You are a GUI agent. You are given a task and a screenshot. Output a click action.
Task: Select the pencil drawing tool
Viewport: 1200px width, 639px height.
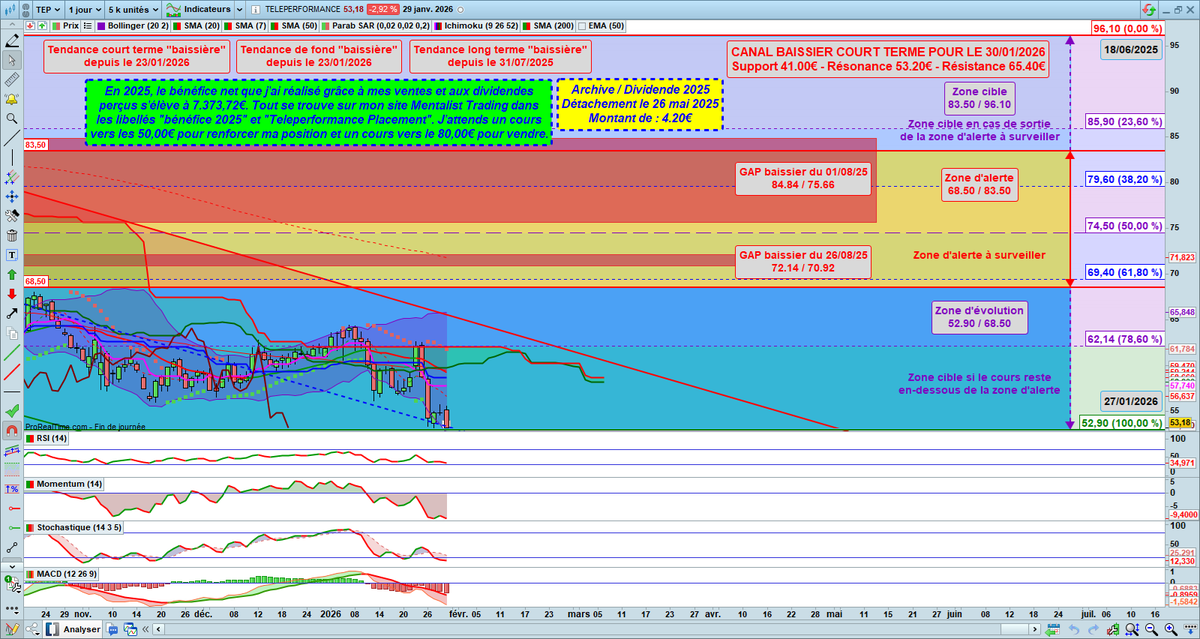[12, 40]
